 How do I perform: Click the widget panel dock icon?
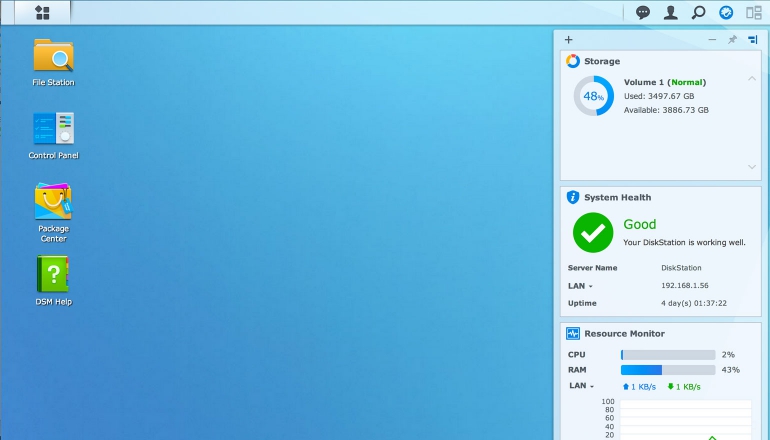(752, 40)
